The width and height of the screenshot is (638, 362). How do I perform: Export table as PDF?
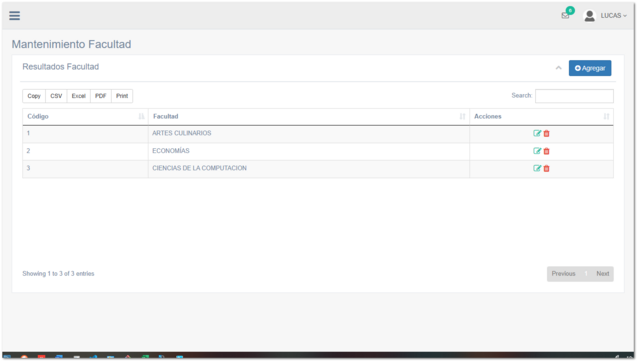pos(101,96)
